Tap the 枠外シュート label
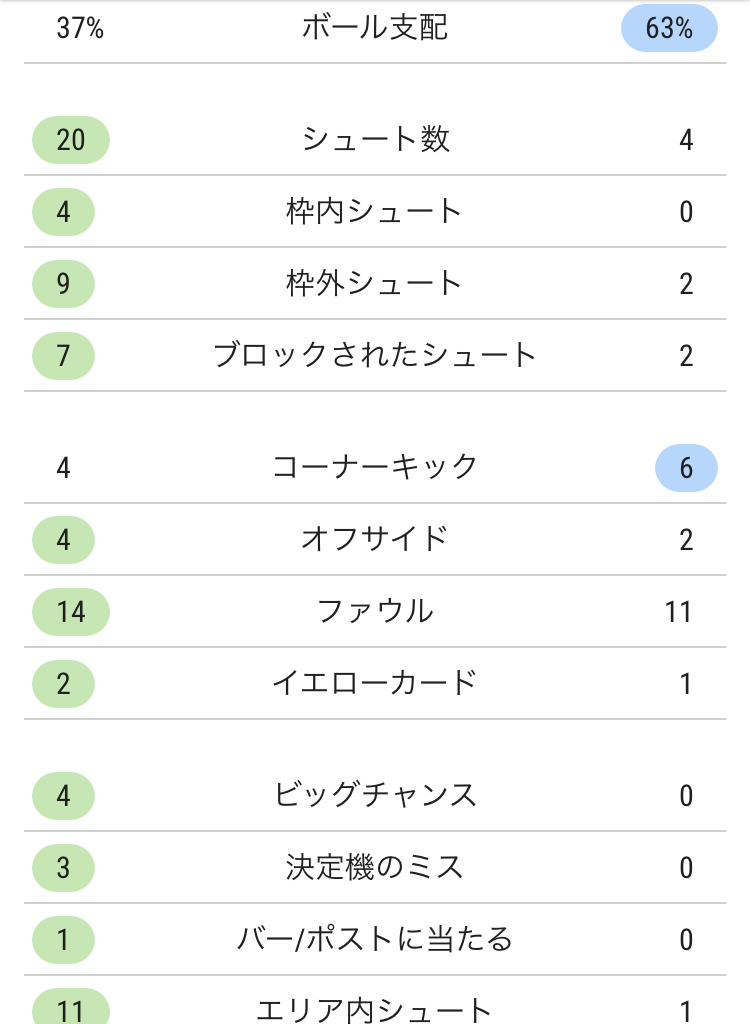 point(374,283)
